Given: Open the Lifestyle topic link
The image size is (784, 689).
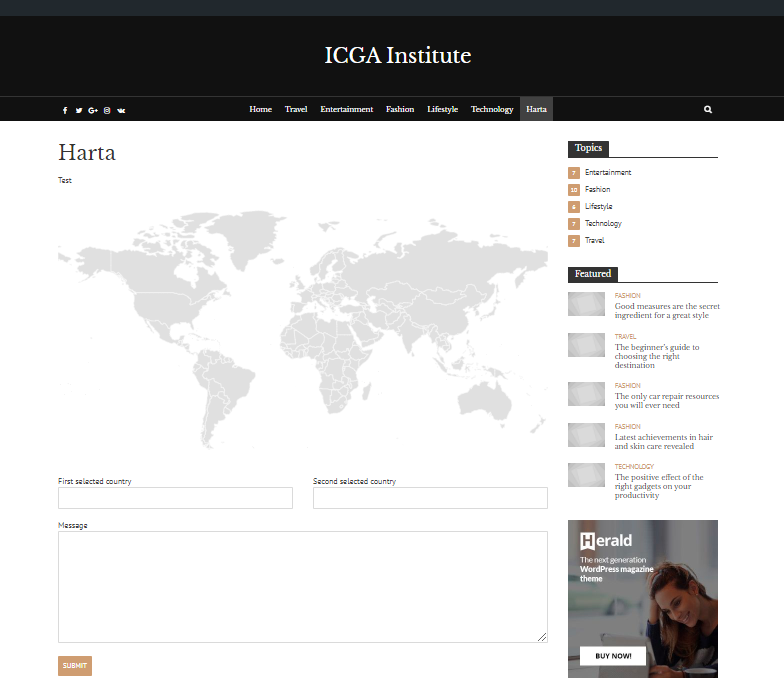Looking at the screenshot, I should click(598, 207).
